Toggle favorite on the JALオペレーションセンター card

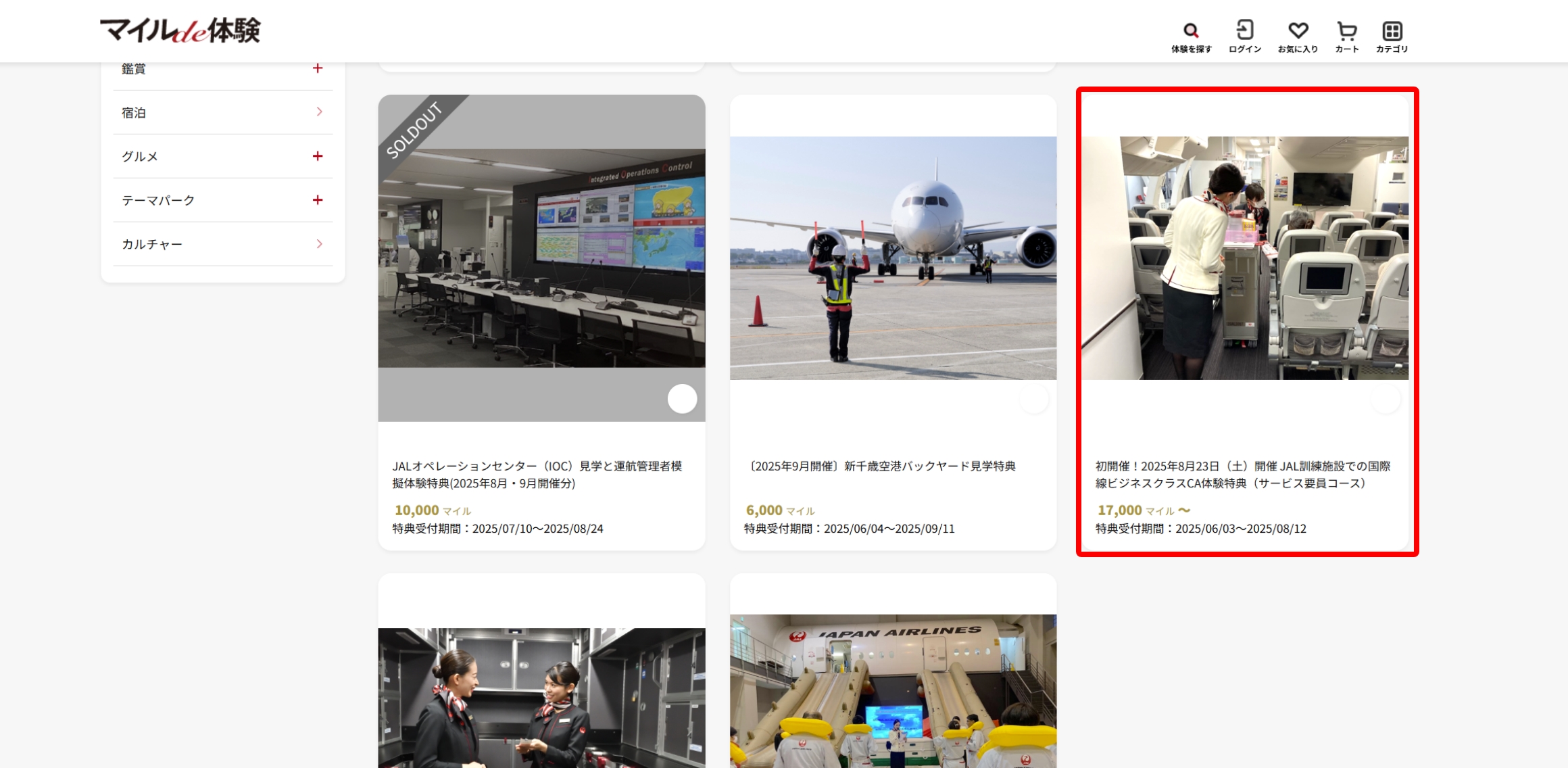pyautogui.click(x=682, y=399)
